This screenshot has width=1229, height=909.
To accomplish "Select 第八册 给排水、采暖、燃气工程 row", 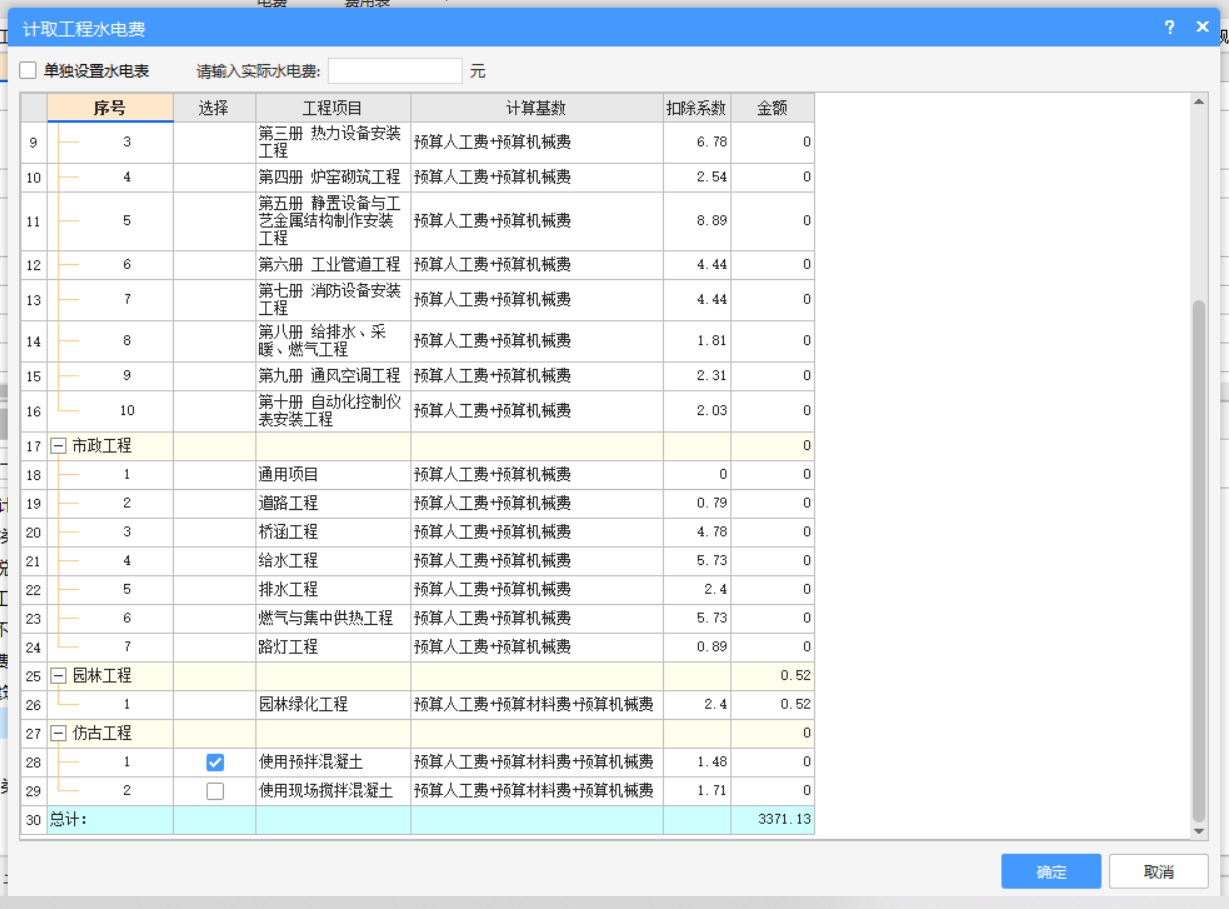I will [418, 341].
